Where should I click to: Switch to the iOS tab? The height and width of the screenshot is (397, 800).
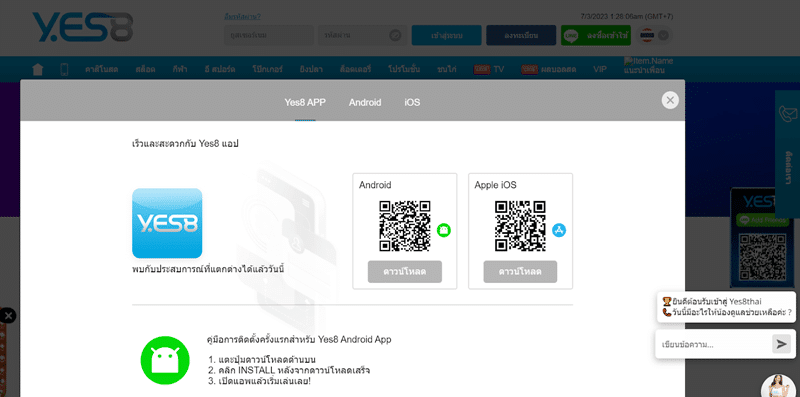point(412,103)
